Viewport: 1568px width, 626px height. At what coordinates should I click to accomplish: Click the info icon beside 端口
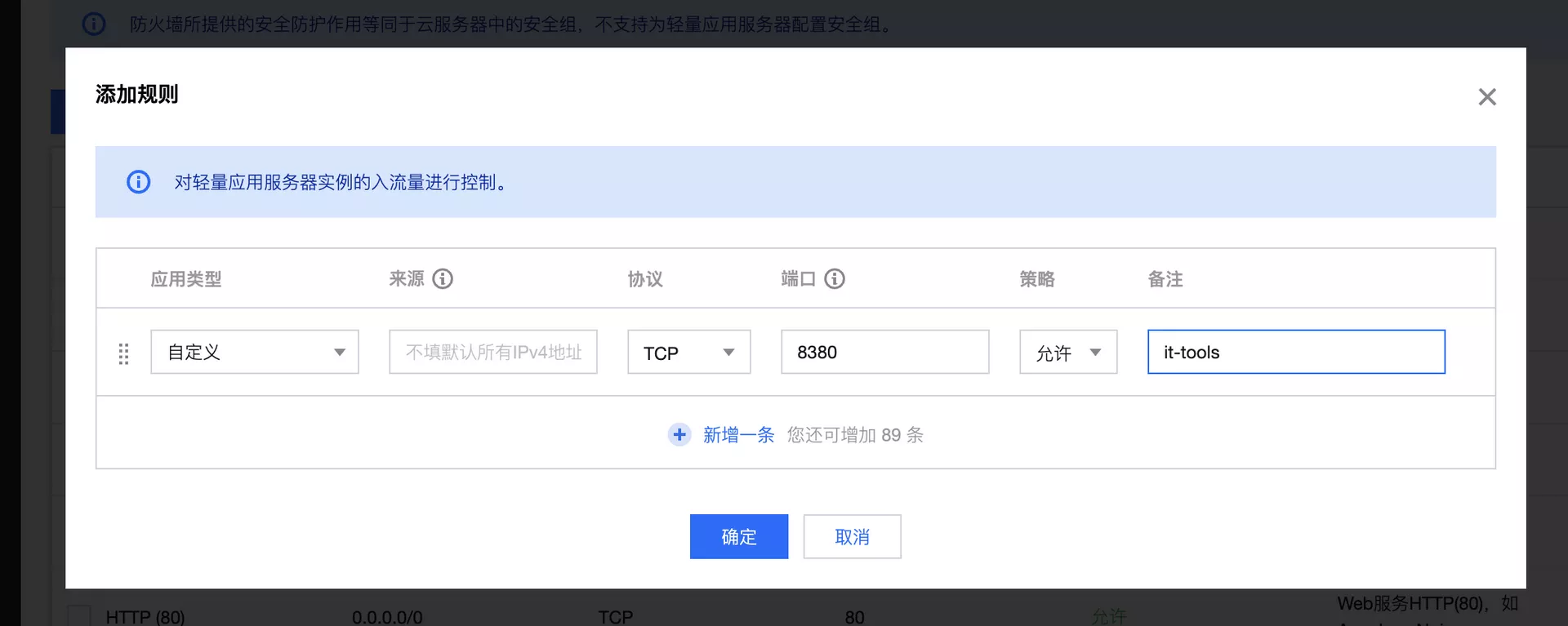tap(835, 279)
